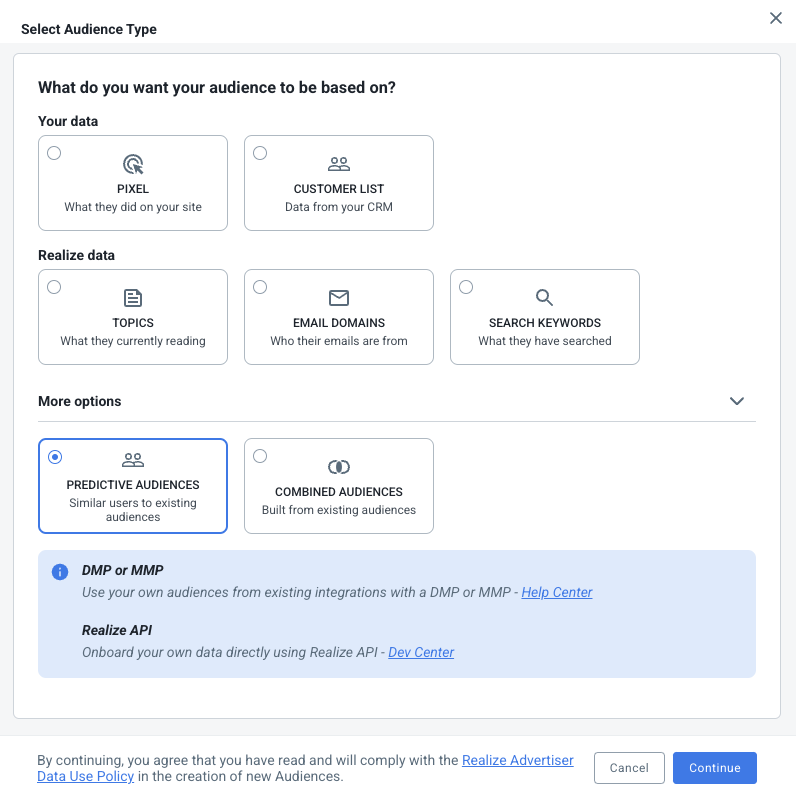Toggle the More options section heading

click(x=80, y=401)
